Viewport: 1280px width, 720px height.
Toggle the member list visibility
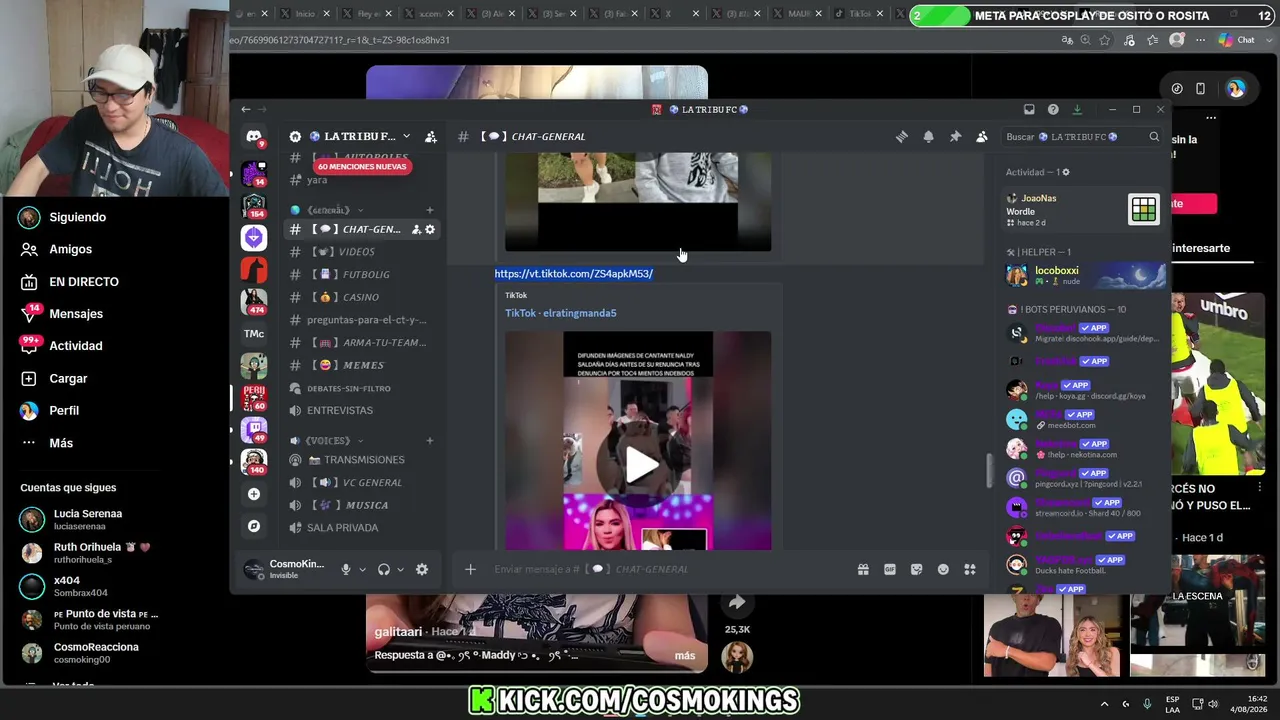pyautogui.click(x=982, y=137)
